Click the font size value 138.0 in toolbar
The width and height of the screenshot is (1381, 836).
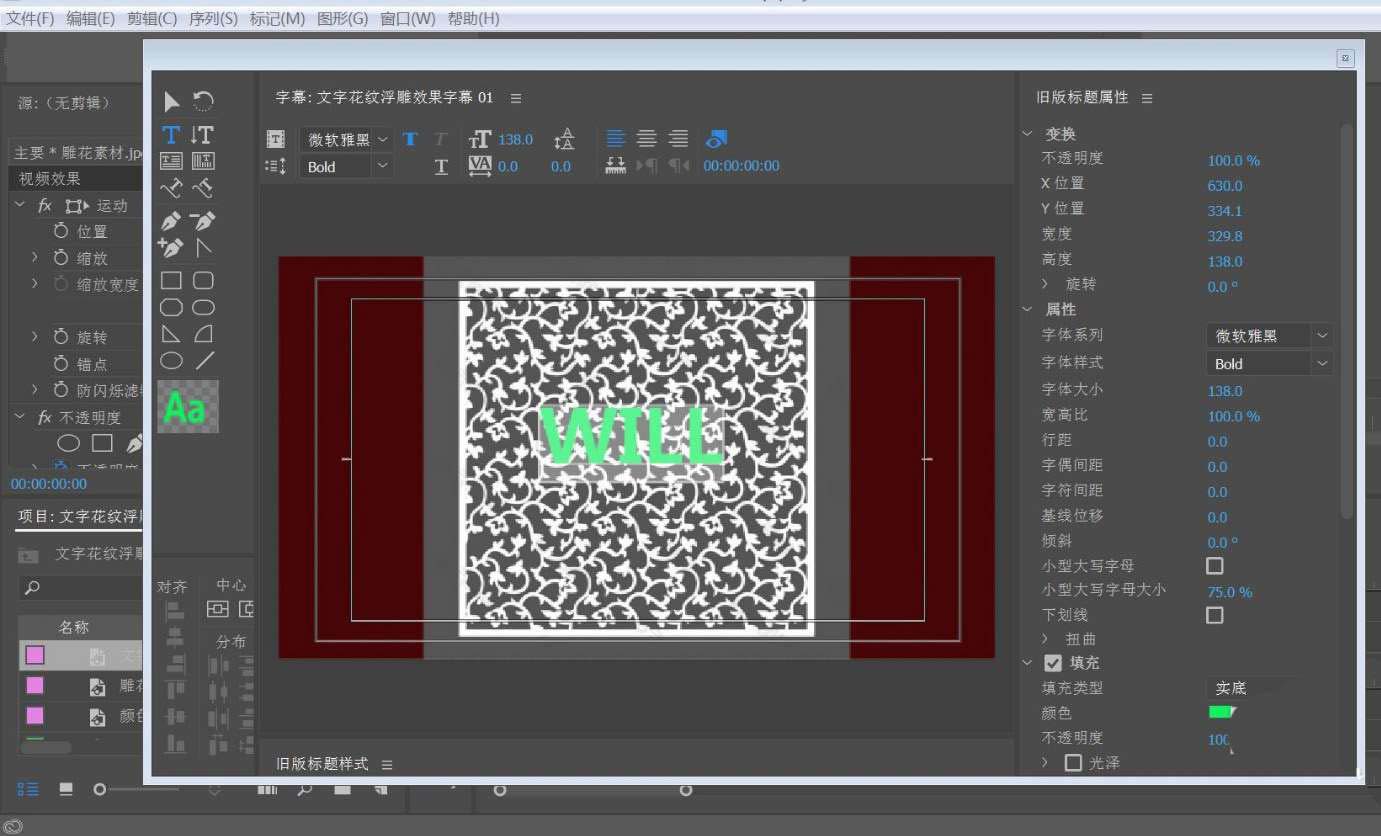pos(515,140)
